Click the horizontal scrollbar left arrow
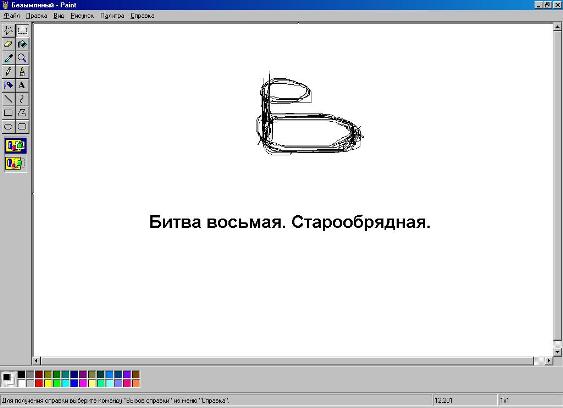This screenshot has height=408, width=563. (37, 360)
